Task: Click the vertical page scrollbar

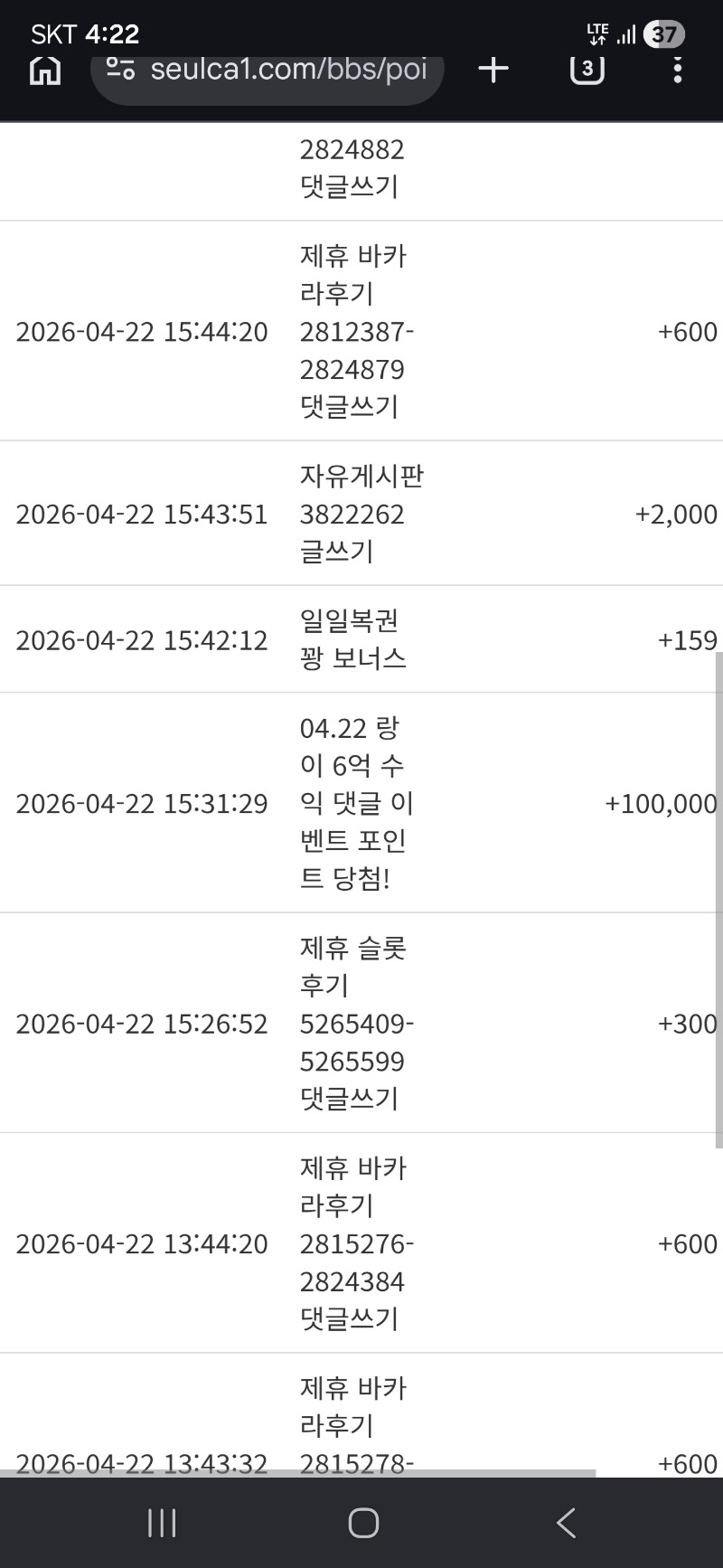Action: [x=718, y=900]
